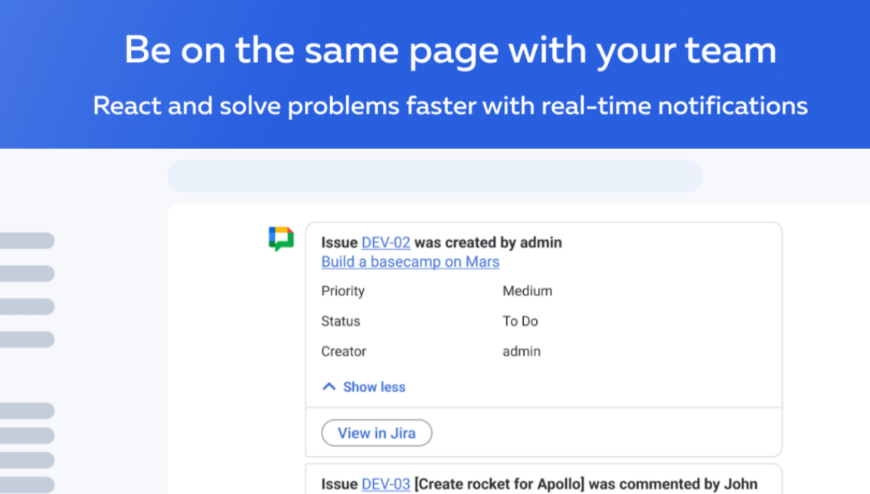The image size is (870, 494).
Task: Click the real-time notifications subtitle text
Action: [450, 105]
